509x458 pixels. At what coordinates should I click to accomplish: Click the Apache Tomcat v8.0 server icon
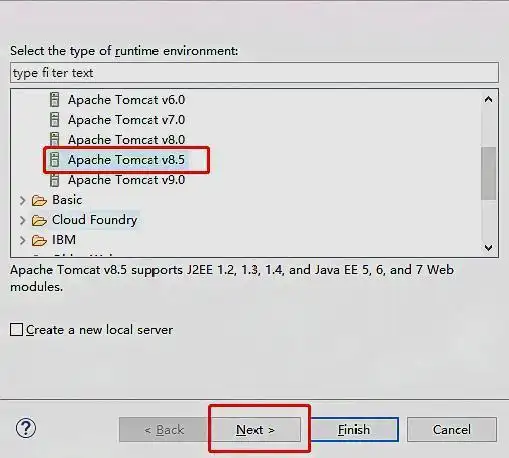55,139
